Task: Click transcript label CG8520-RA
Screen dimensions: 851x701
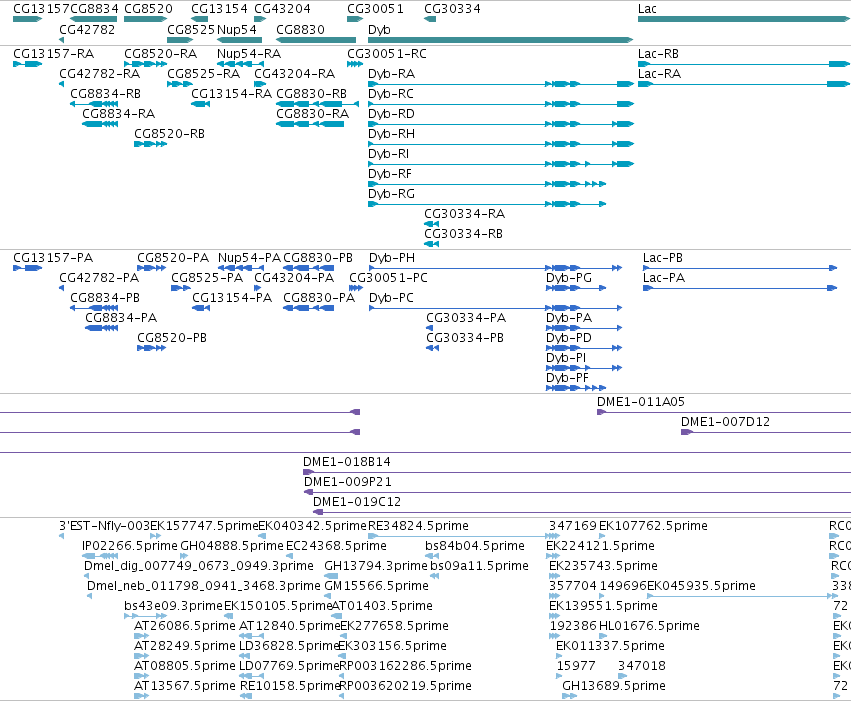Action: tap(160, 54)
